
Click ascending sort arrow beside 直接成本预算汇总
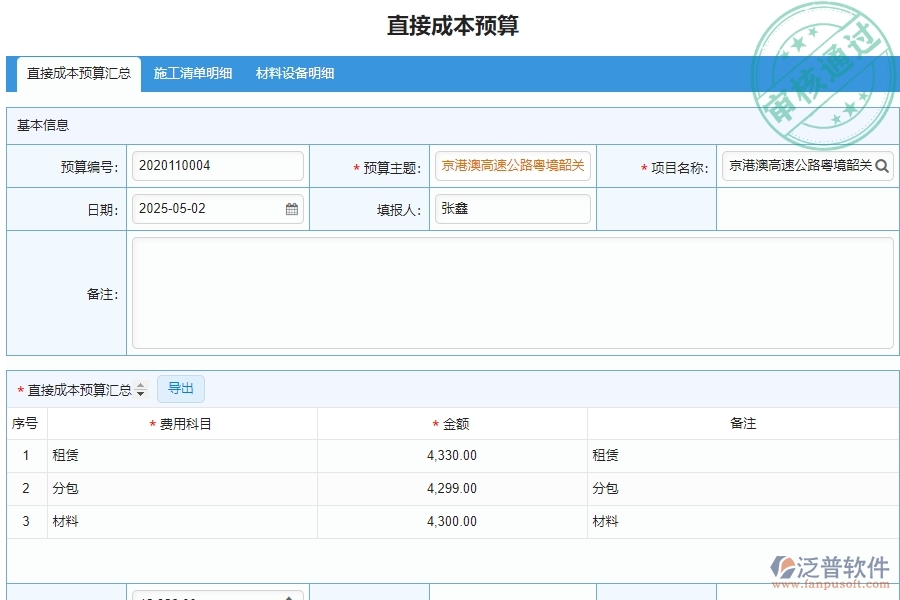tap(139, 386)
